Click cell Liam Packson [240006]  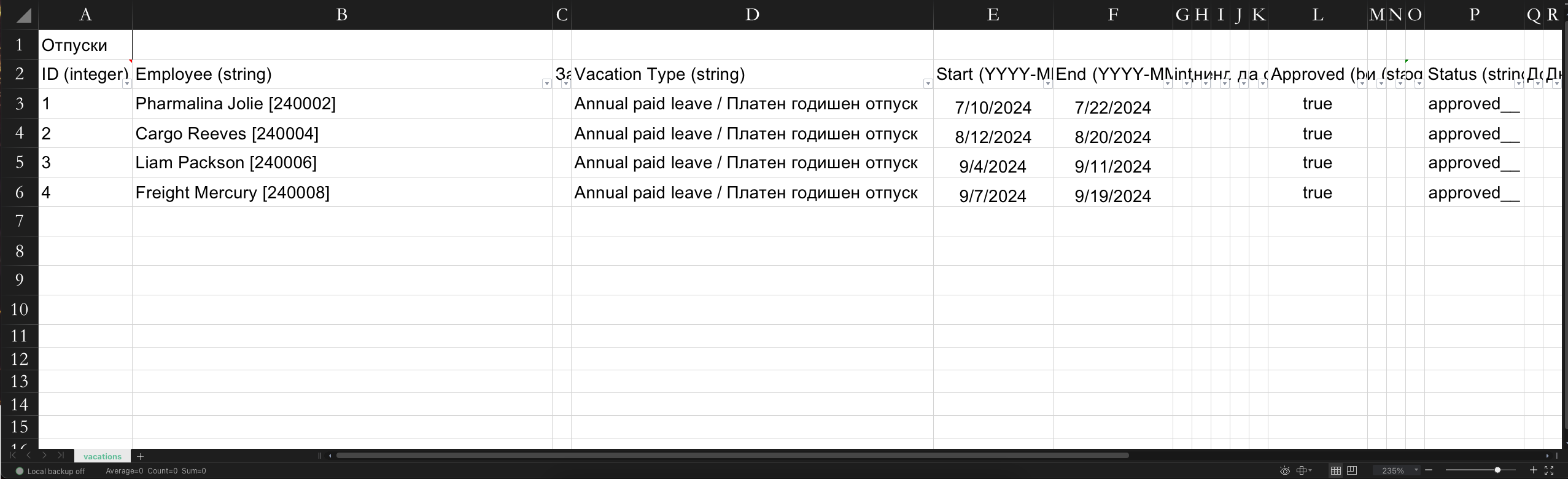pos(342,163)
